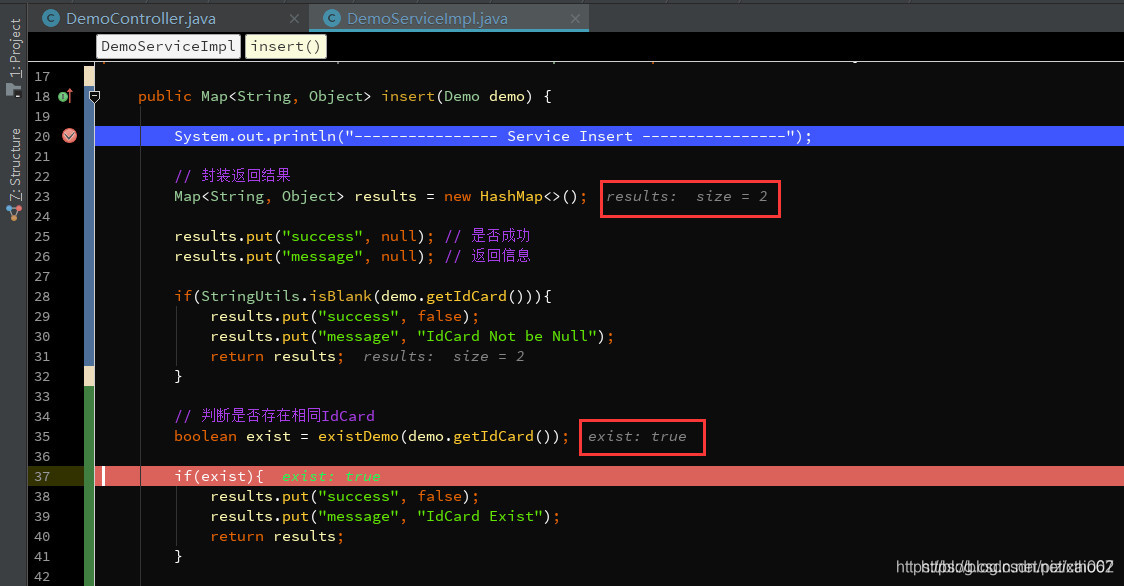Collapse the insert method fold marker
Viewport: 1124px width, 586px height.
pos(94,96)
